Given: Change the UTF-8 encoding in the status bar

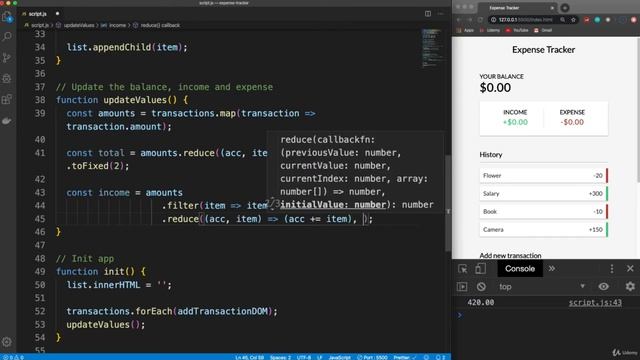Looking at the screenshot, I should tap(304, 357).
